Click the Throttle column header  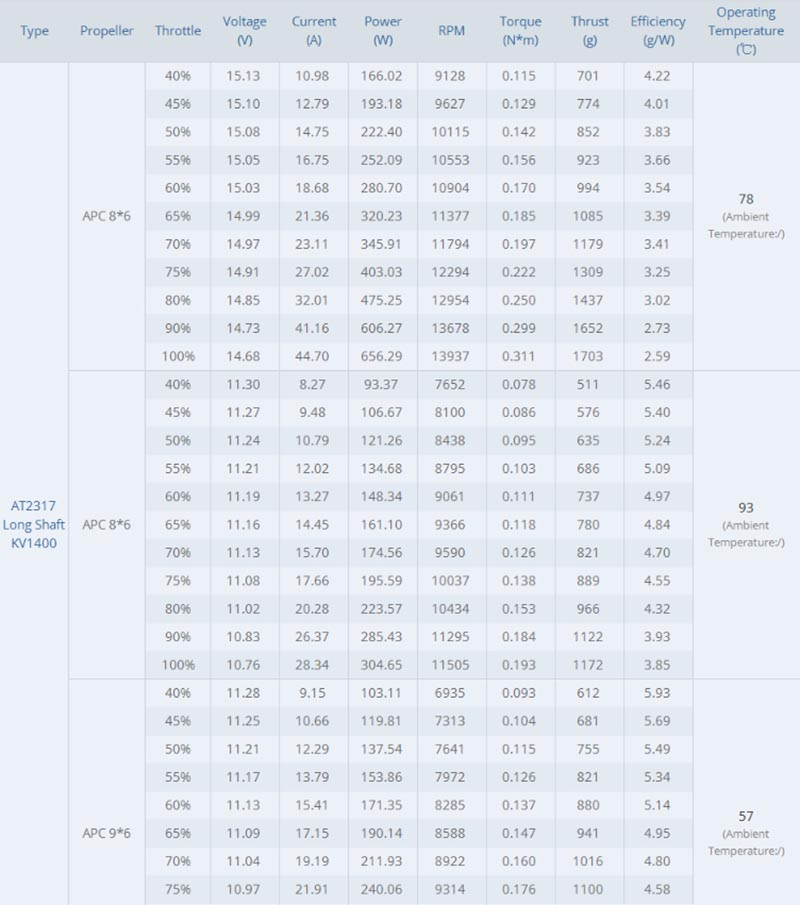tap(178, 31)
